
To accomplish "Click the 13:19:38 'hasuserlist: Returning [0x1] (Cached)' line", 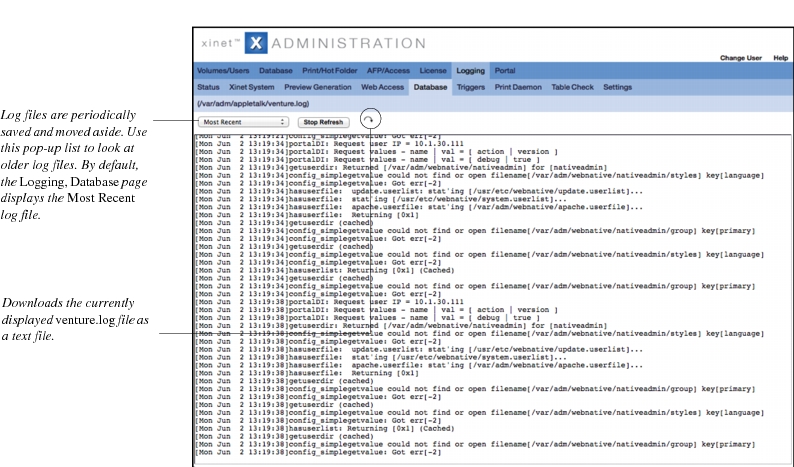I will point(325,429).
